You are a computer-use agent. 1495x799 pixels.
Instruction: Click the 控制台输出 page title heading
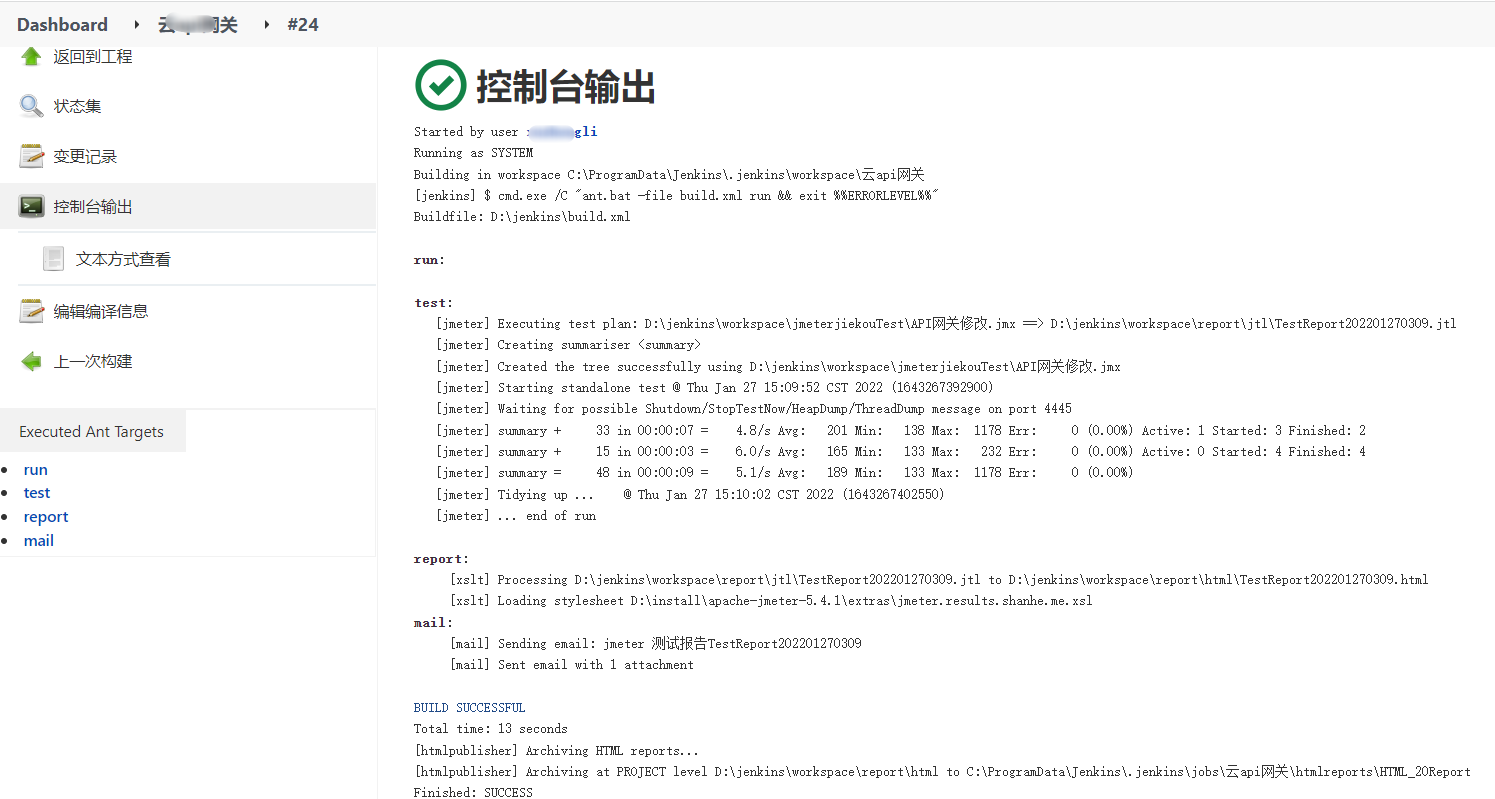pyautogui.click(x=565, y=86)
